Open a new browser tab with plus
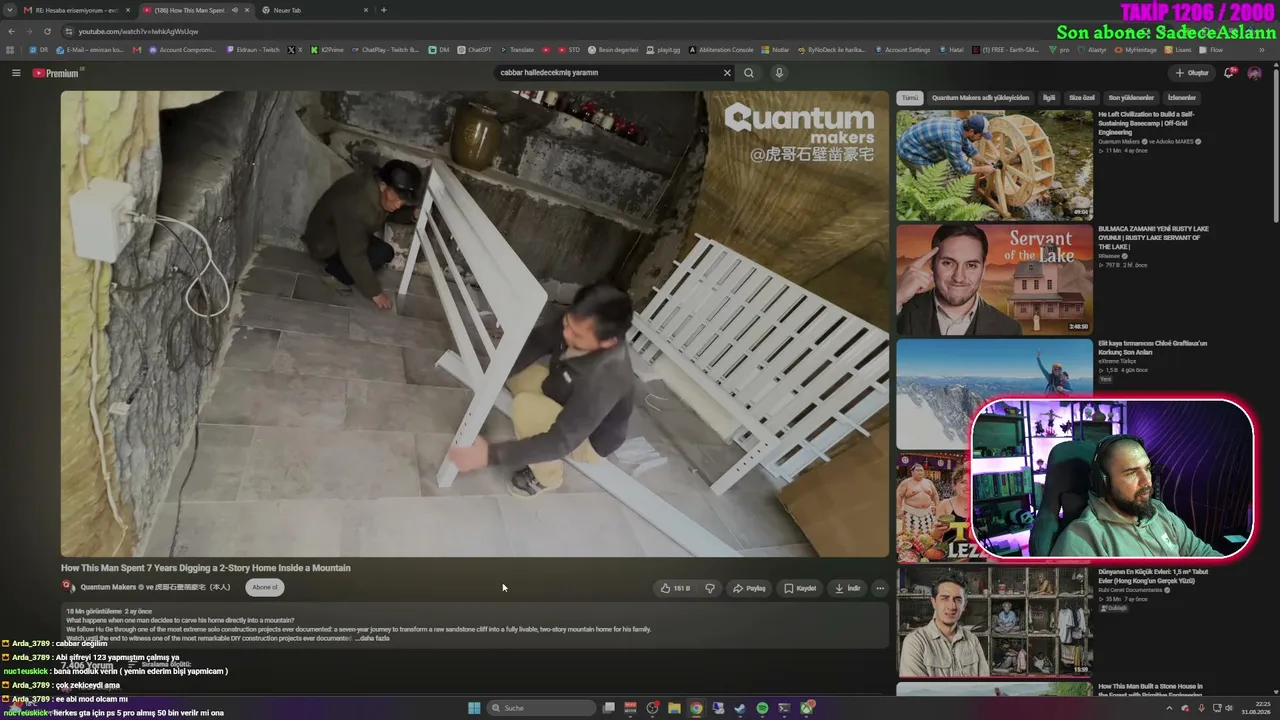Image resolution: width=1280 pixels, height=720 pixels. [x=384, y=10]
